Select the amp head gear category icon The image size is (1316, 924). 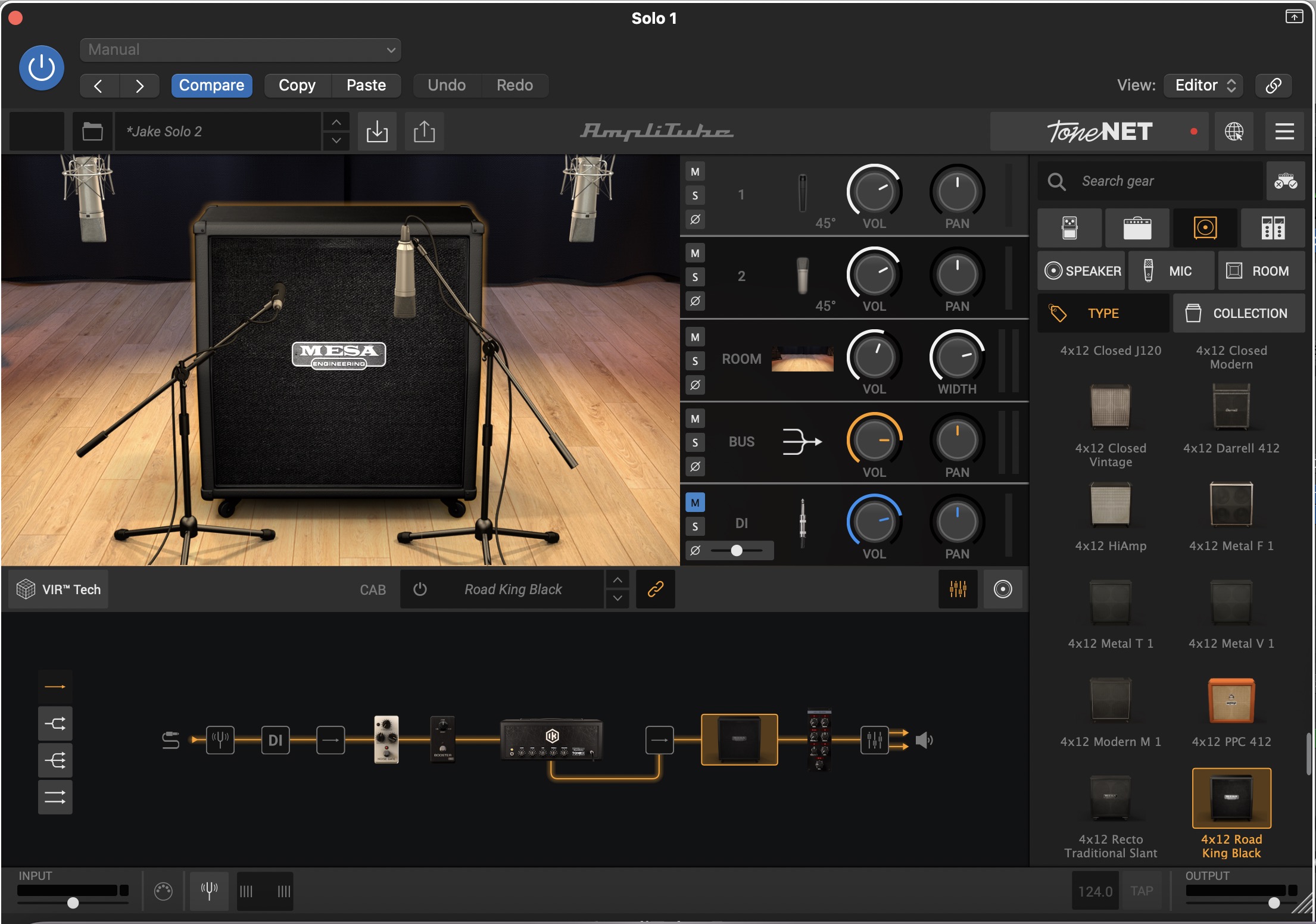coord(1137,228)
